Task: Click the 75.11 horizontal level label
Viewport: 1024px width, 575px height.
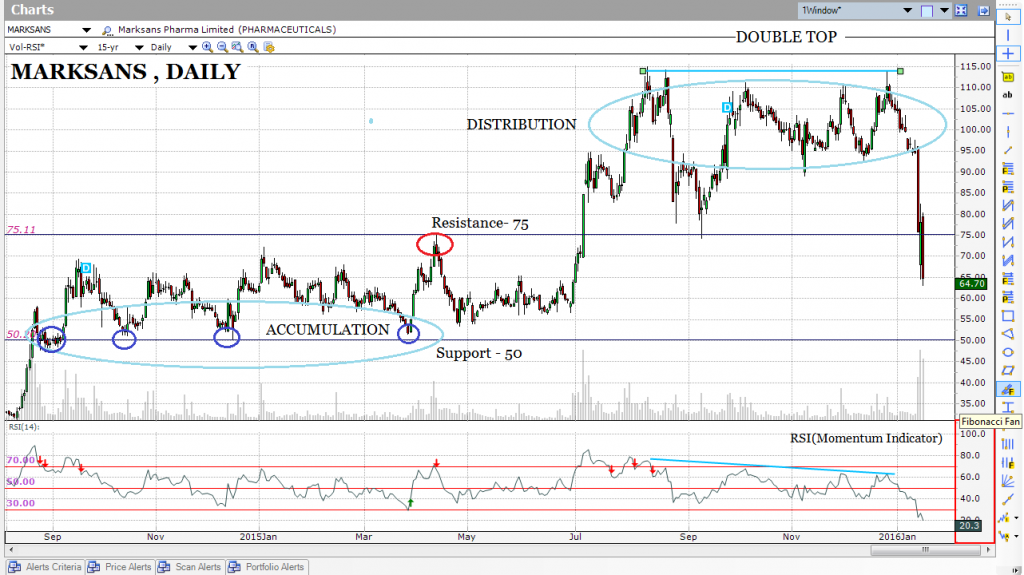Action: click(21, 230)
